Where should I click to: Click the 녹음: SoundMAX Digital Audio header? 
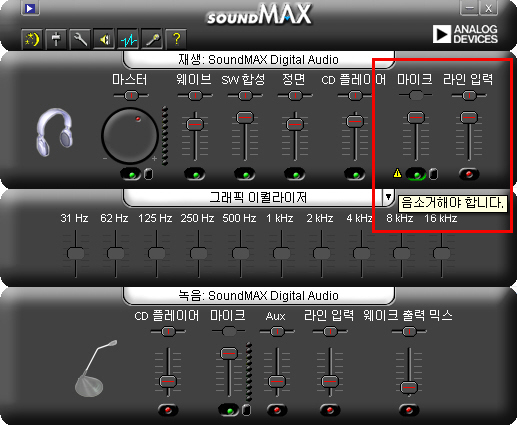click(259, 296)
